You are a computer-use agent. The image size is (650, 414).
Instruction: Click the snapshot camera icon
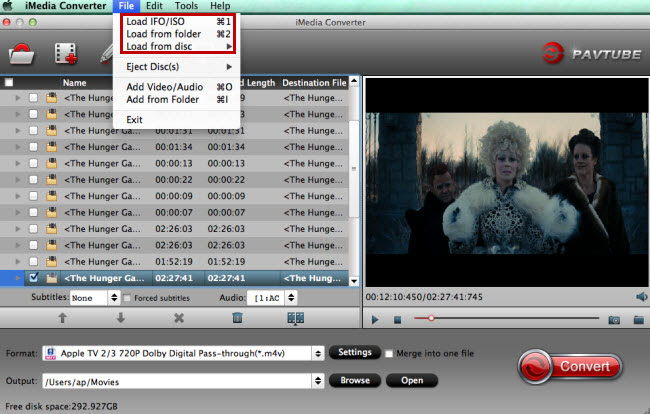tap(614, 320)
